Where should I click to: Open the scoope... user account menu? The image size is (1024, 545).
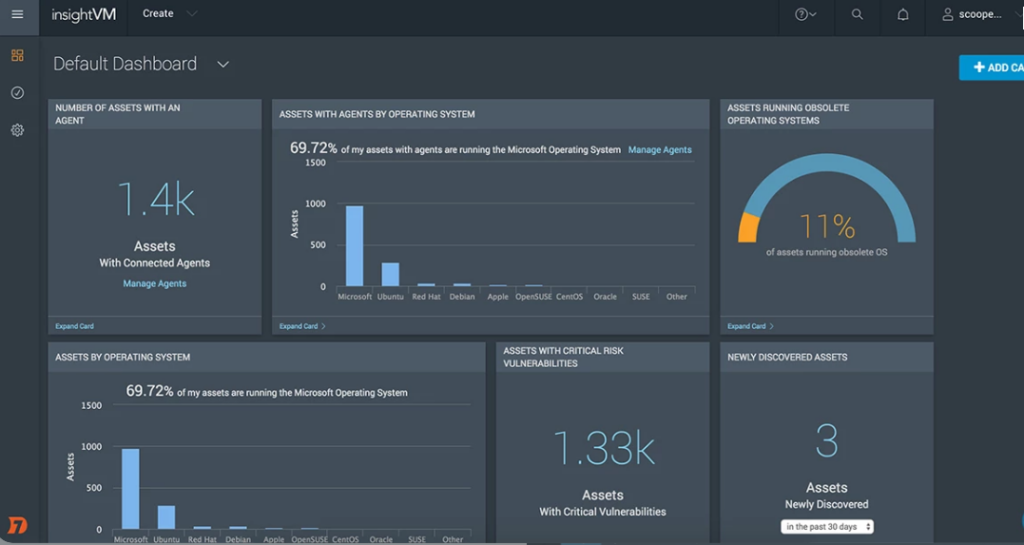click(972, 14)
